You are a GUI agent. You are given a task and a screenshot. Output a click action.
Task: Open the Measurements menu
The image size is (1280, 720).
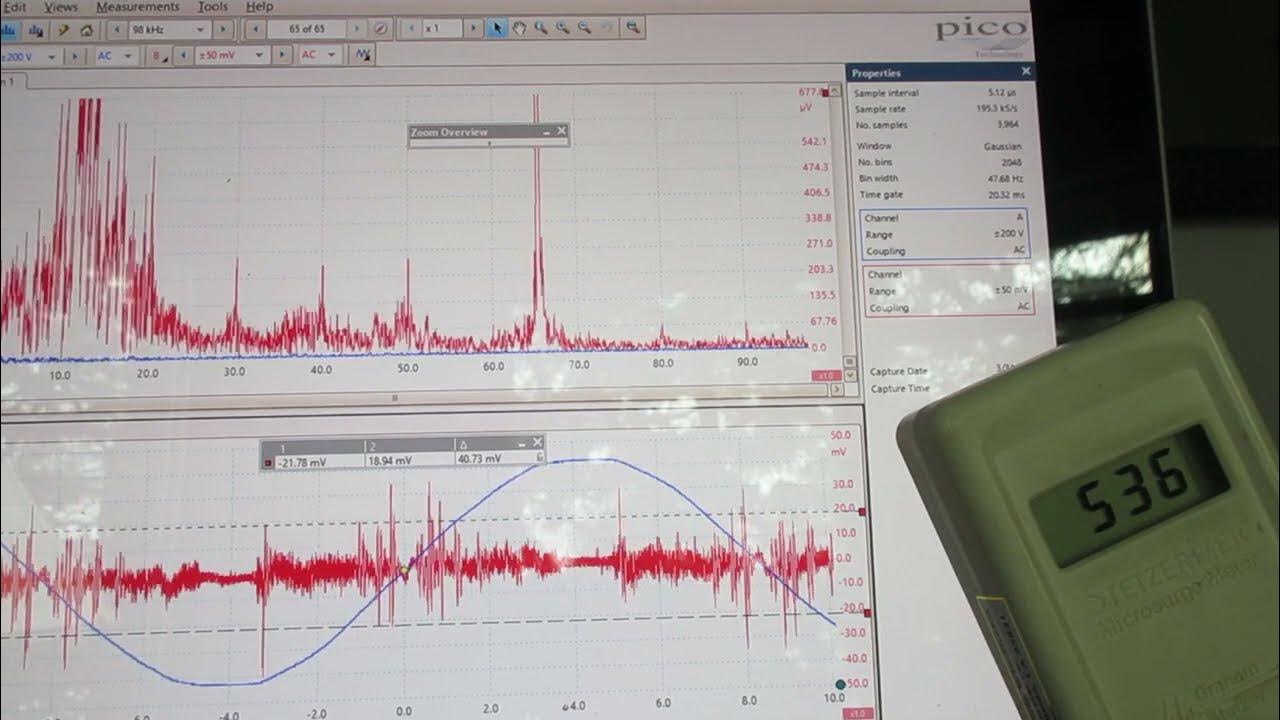click(x=137, y=7)
